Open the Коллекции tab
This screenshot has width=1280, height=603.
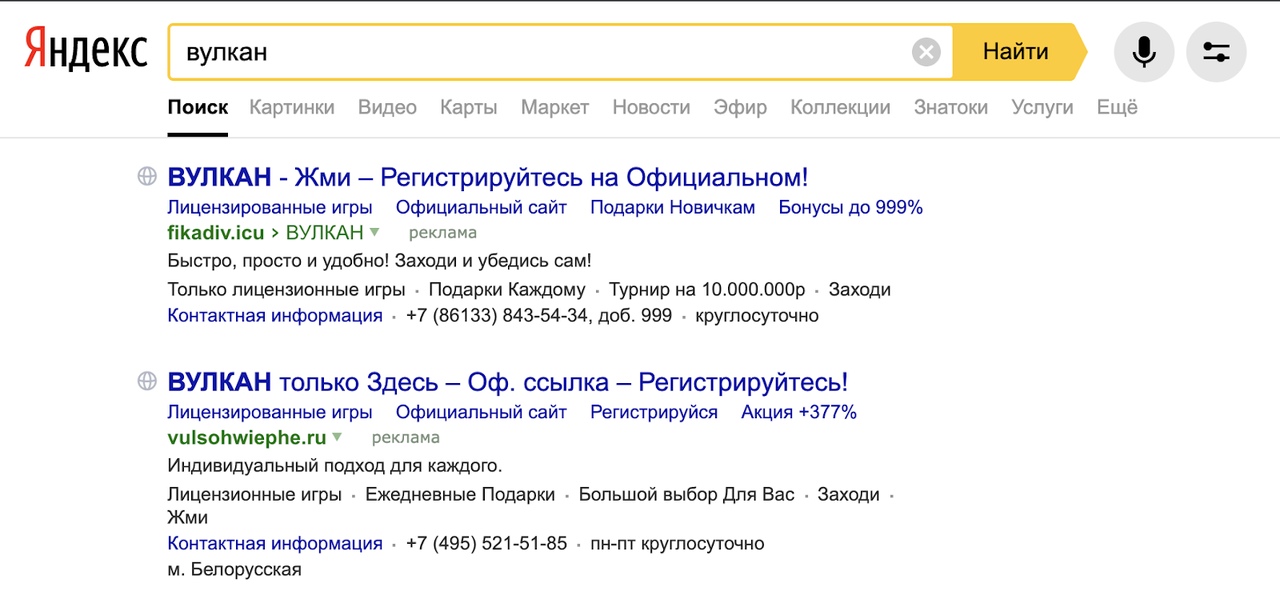[x=840, y=107]
